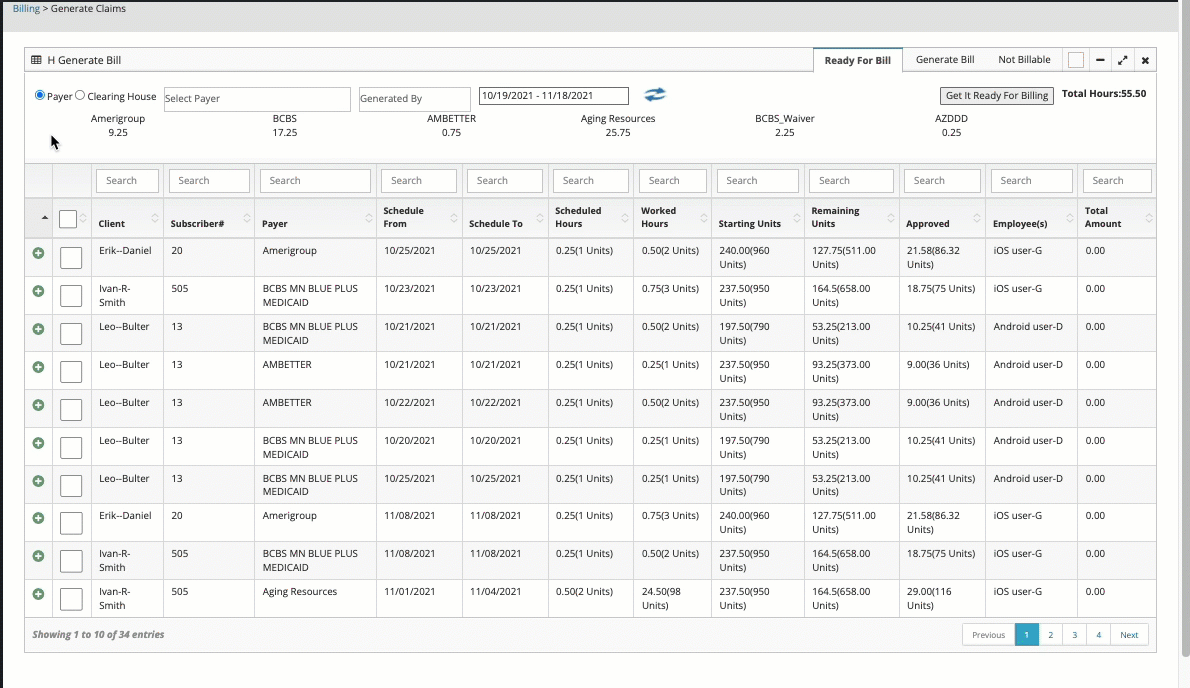Sort table by Schedule From column

(x=420, y=218)
